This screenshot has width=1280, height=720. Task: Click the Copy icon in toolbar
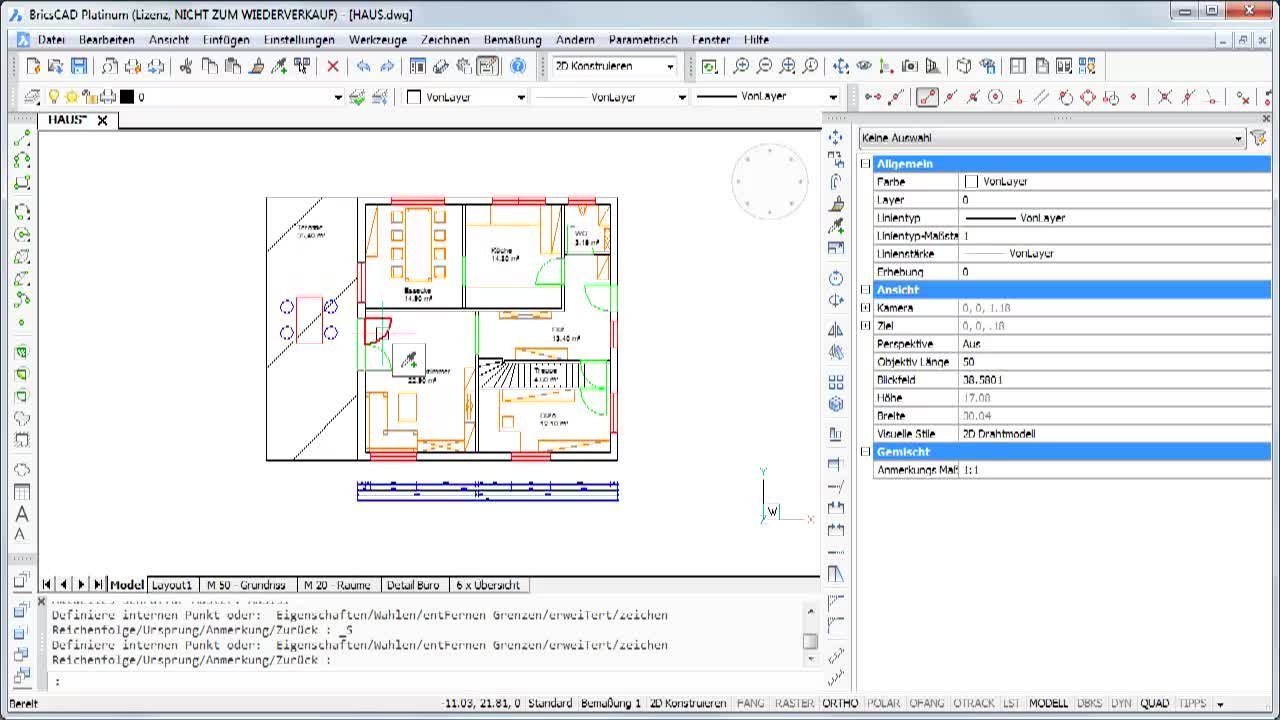pyautogui.click(x=209, y=66)
